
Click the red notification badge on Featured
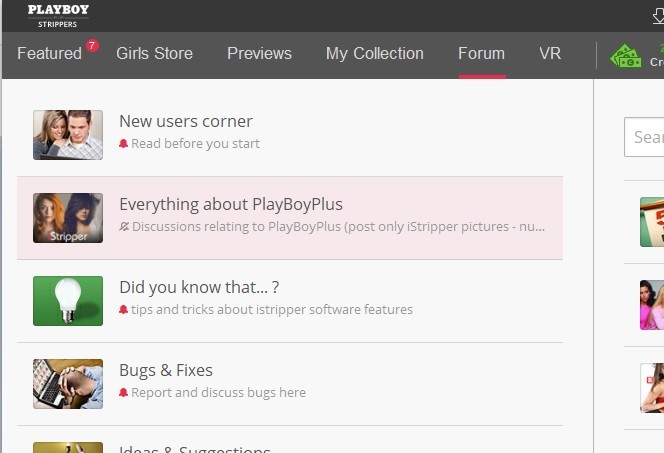(x=92, y=45)
